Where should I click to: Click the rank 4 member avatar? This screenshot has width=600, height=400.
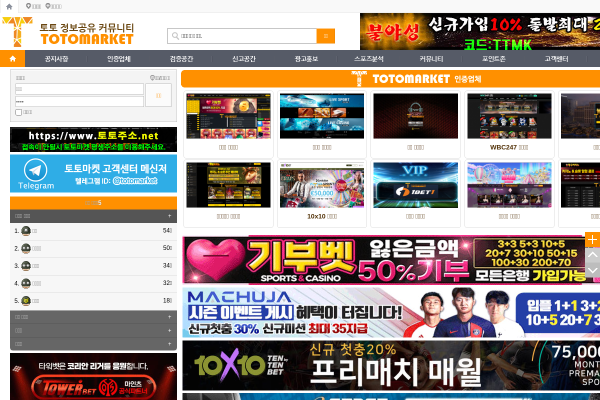coord(26,283)
